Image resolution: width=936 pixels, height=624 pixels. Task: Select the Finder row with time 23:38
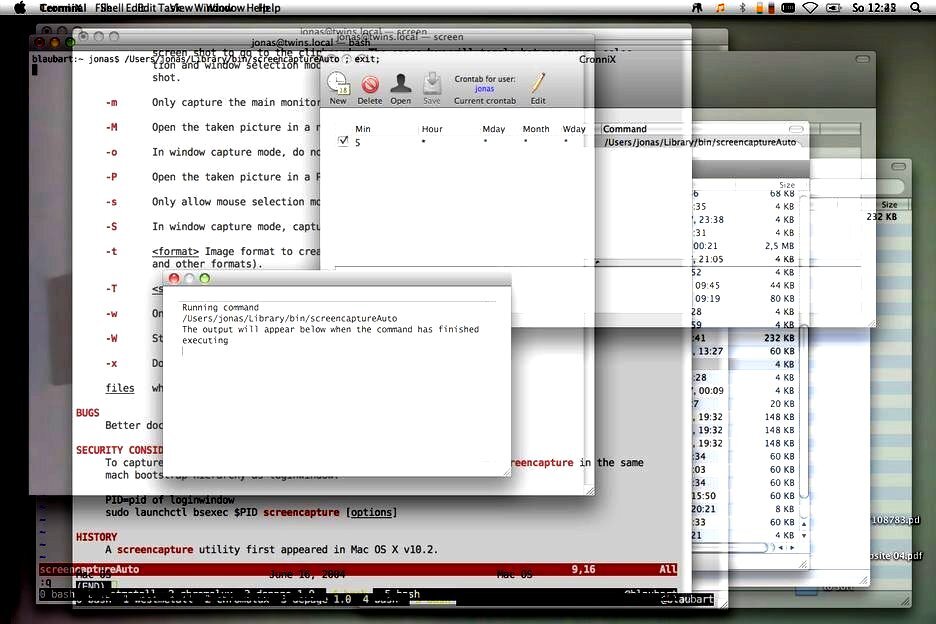[x=746, y=220]
